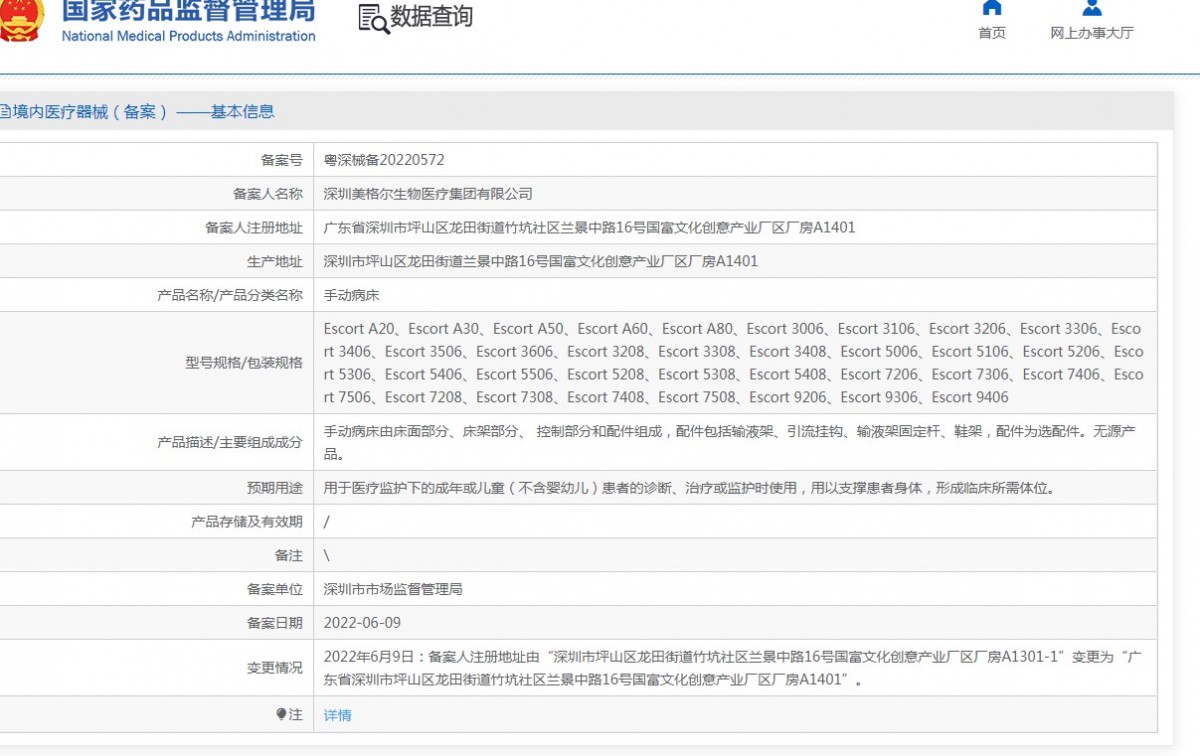1200x756 pixels.
Task: Click the 网上办事大厅 navigation label
Action: pyautogui.click(x=1092, y=33)
